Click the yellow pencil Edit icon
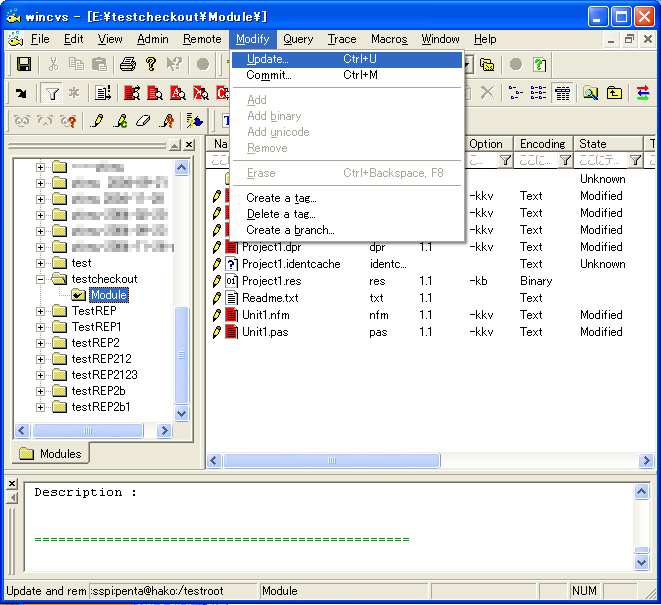This screenshot has width=661, height=605. (97, 121)
